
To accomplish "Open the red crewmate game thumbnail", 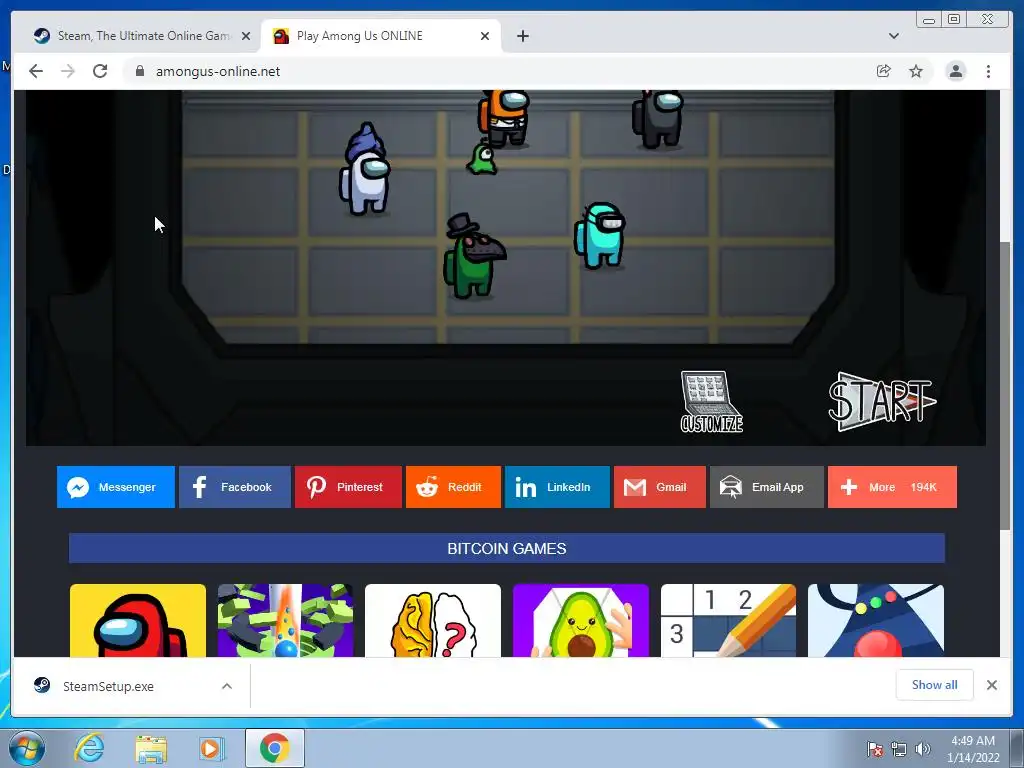I will coord(138,620).
